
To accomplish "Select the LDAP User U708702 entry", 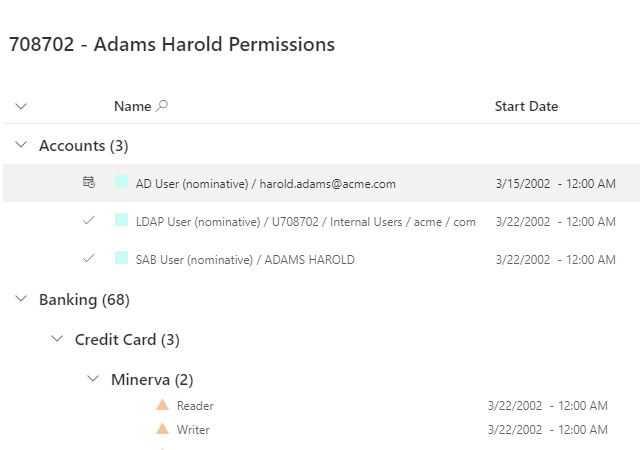I will 305,221.
